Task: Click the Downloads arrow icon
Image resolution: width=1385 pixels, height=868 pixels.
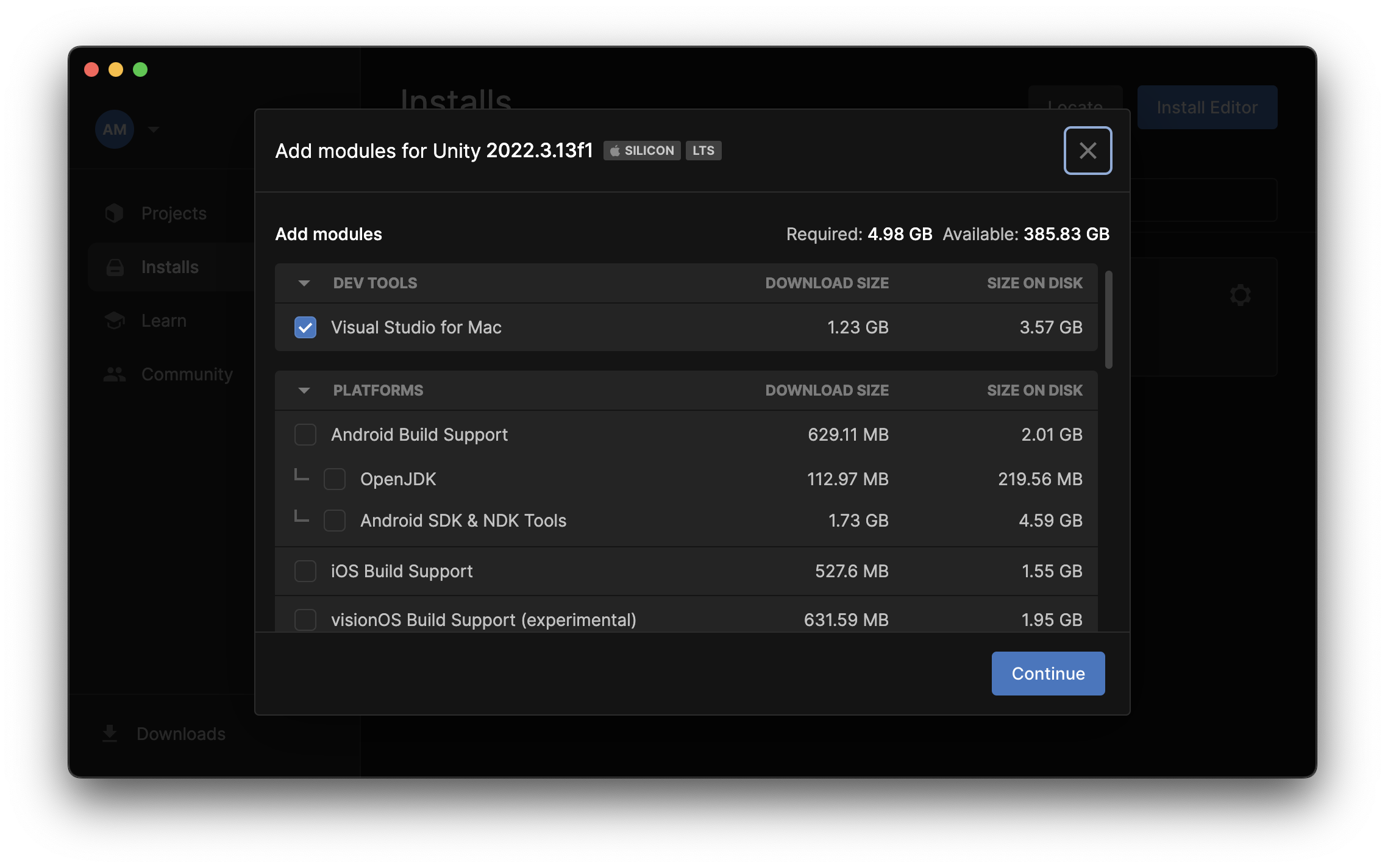Action: 110,733
